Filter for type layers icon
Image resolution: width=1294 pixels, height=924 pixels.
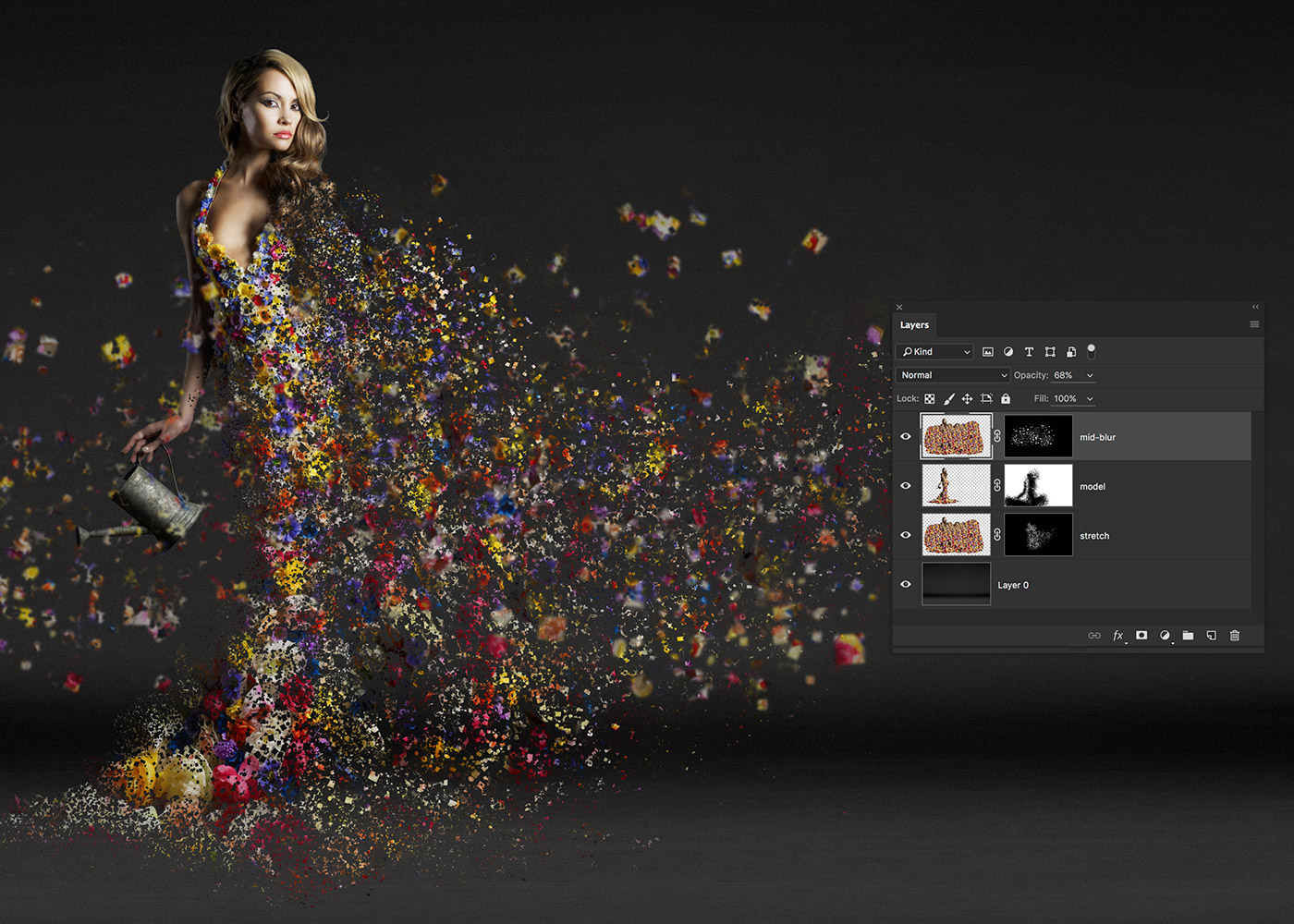click(x=1029, y=352)
